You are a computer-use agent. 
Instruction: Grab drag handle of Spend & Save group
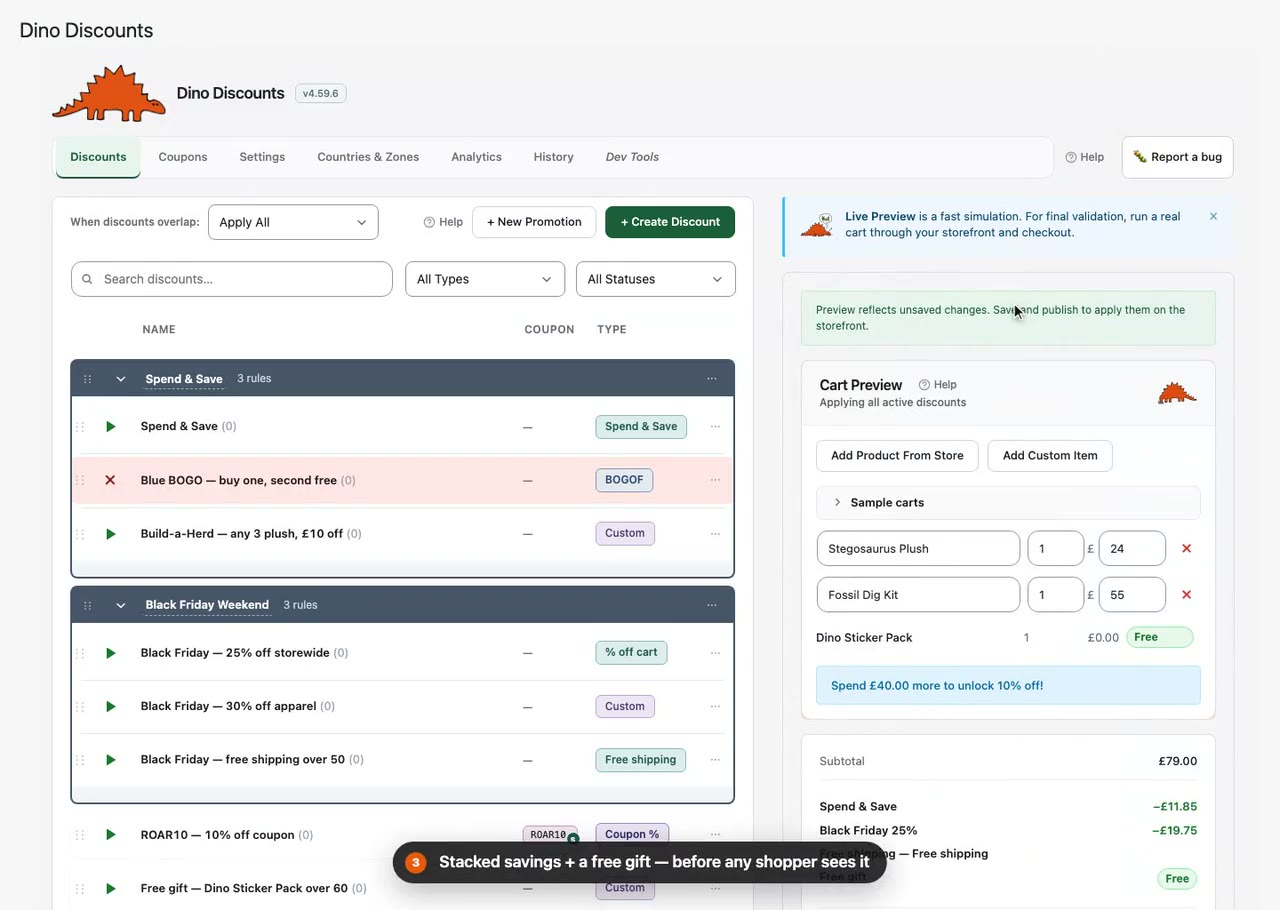[x=88, y=379]
